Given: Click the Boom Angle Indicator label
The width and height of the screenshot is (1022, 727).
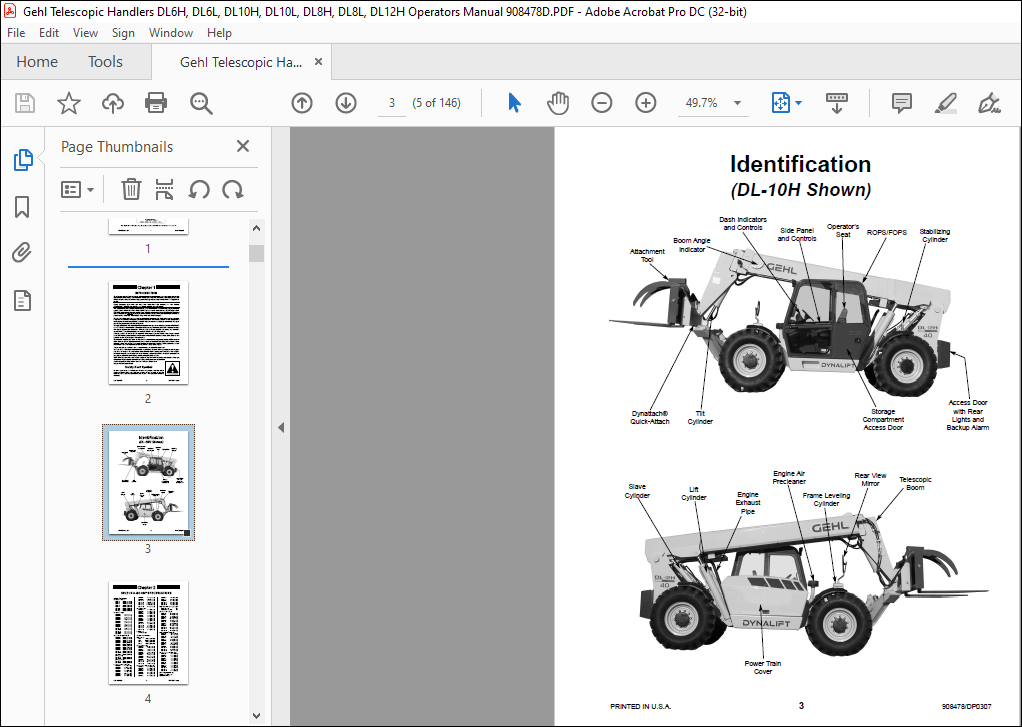Looking at the screenshot, I should point(691,245).
